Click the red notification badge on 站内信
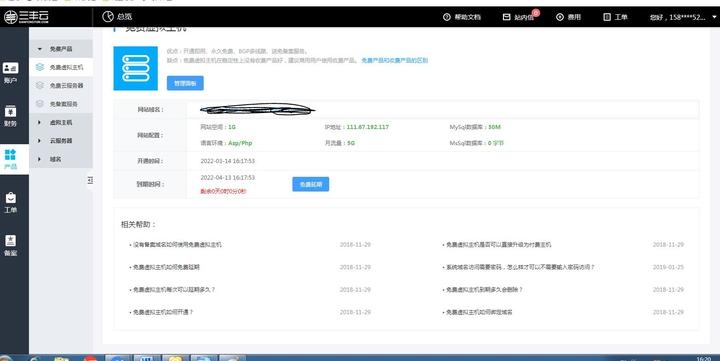720x361 pixels. coord(535,13)
